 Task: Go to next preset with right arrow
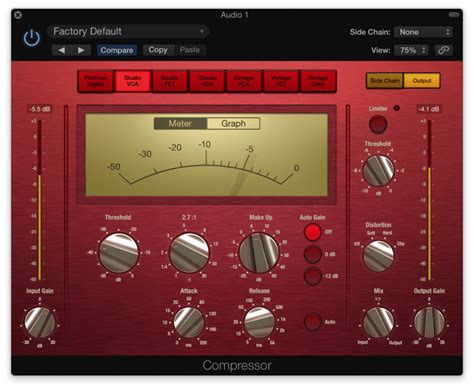[x=81, y=50]
